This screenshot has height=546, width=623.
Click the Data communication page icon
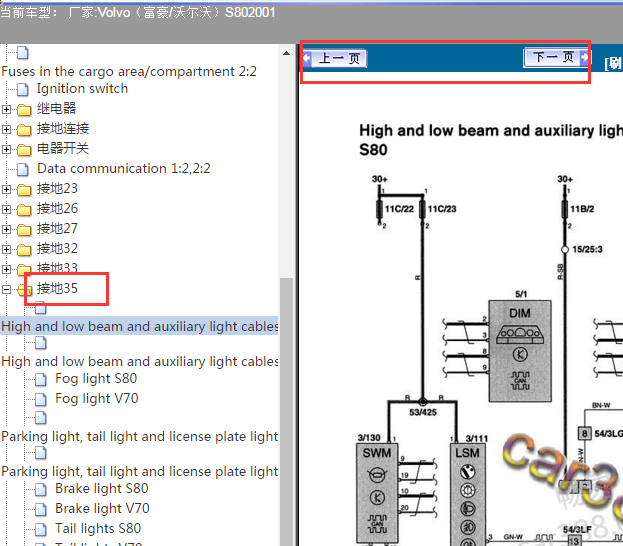[x=23, y=169]
